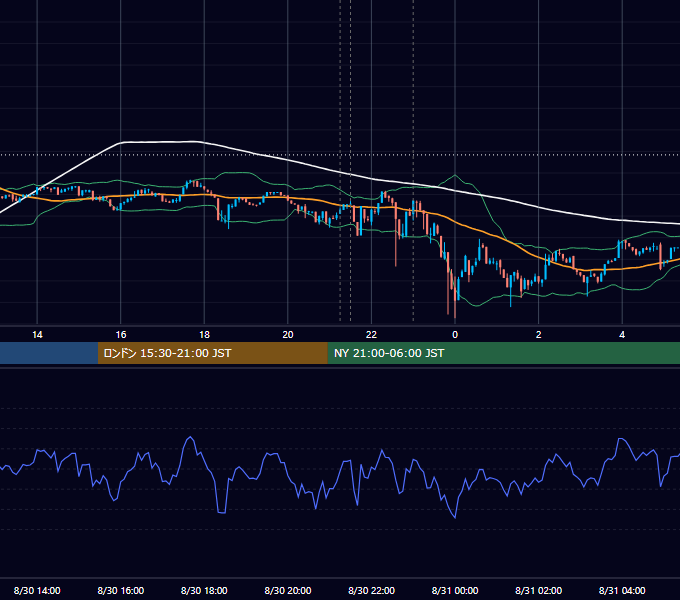This screenshot has height=600, width=680.
Task: Click hour label 2 on price chart axis
Action: (x=539, y=335)
